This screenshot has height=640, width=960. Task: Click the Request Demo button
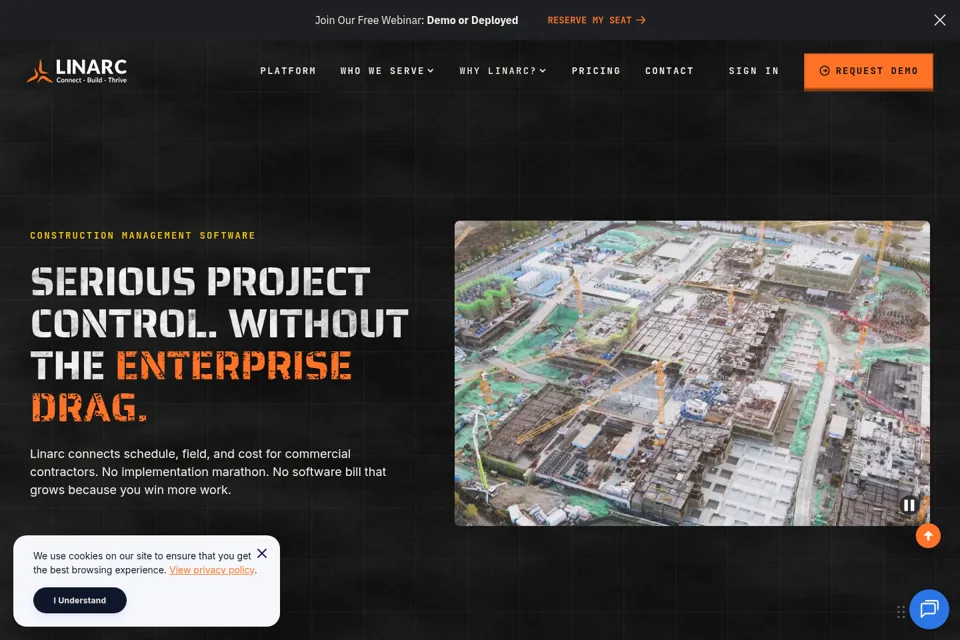(868, 71)
